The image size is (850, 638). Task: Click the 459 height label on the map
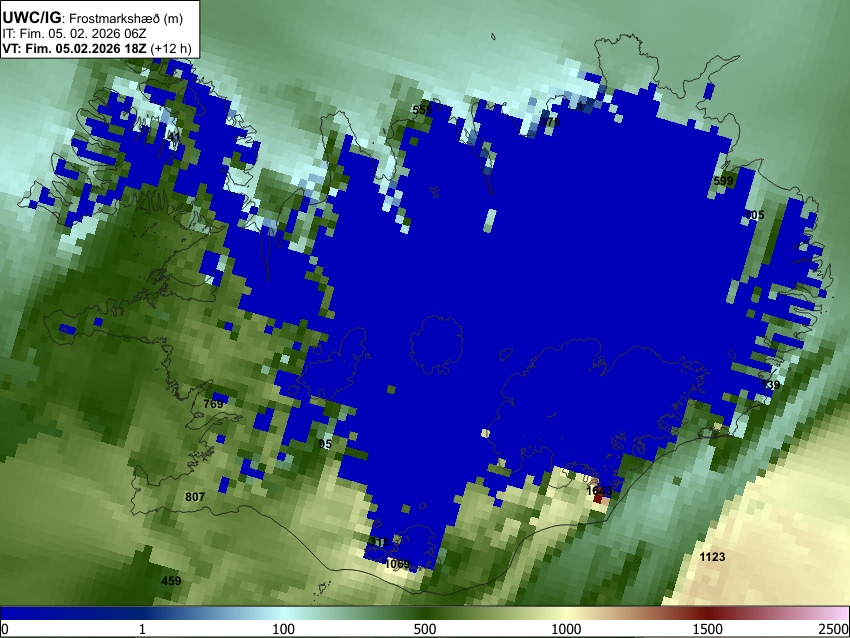click(x=171, y=581)
